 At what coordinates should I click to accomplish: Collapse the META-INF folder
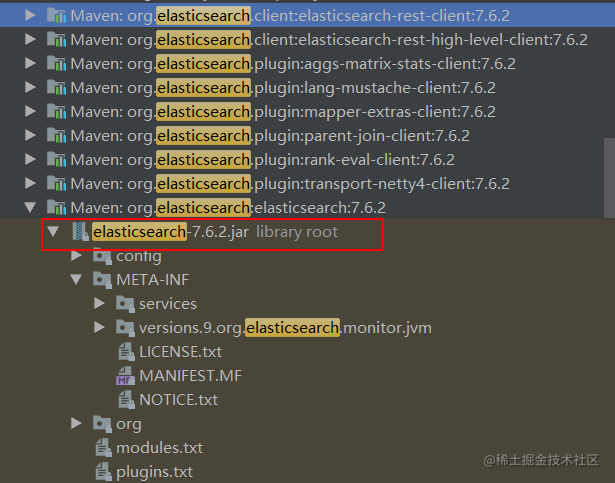[76, 280]
